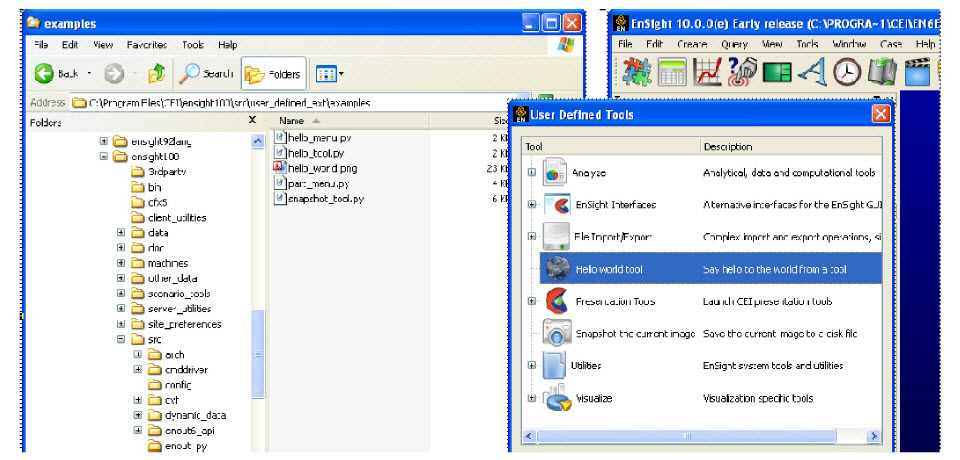
Task: Expand the EnSight Interfaces group
Action: click(531, 205)
